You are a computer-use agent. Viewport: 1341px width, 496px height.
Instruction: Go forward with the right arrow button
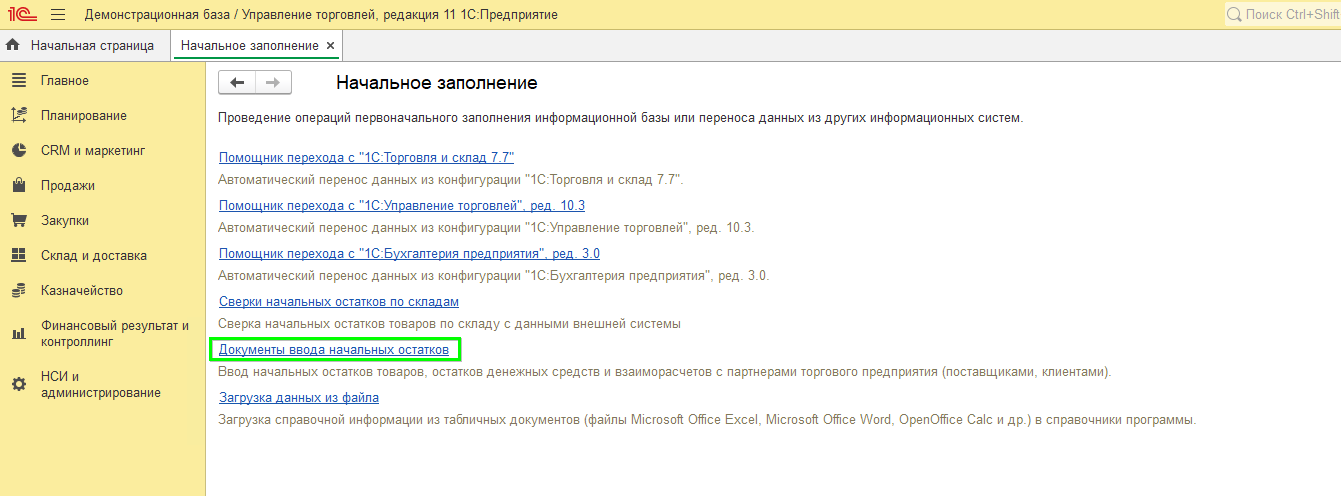click(x=274, y=83)
